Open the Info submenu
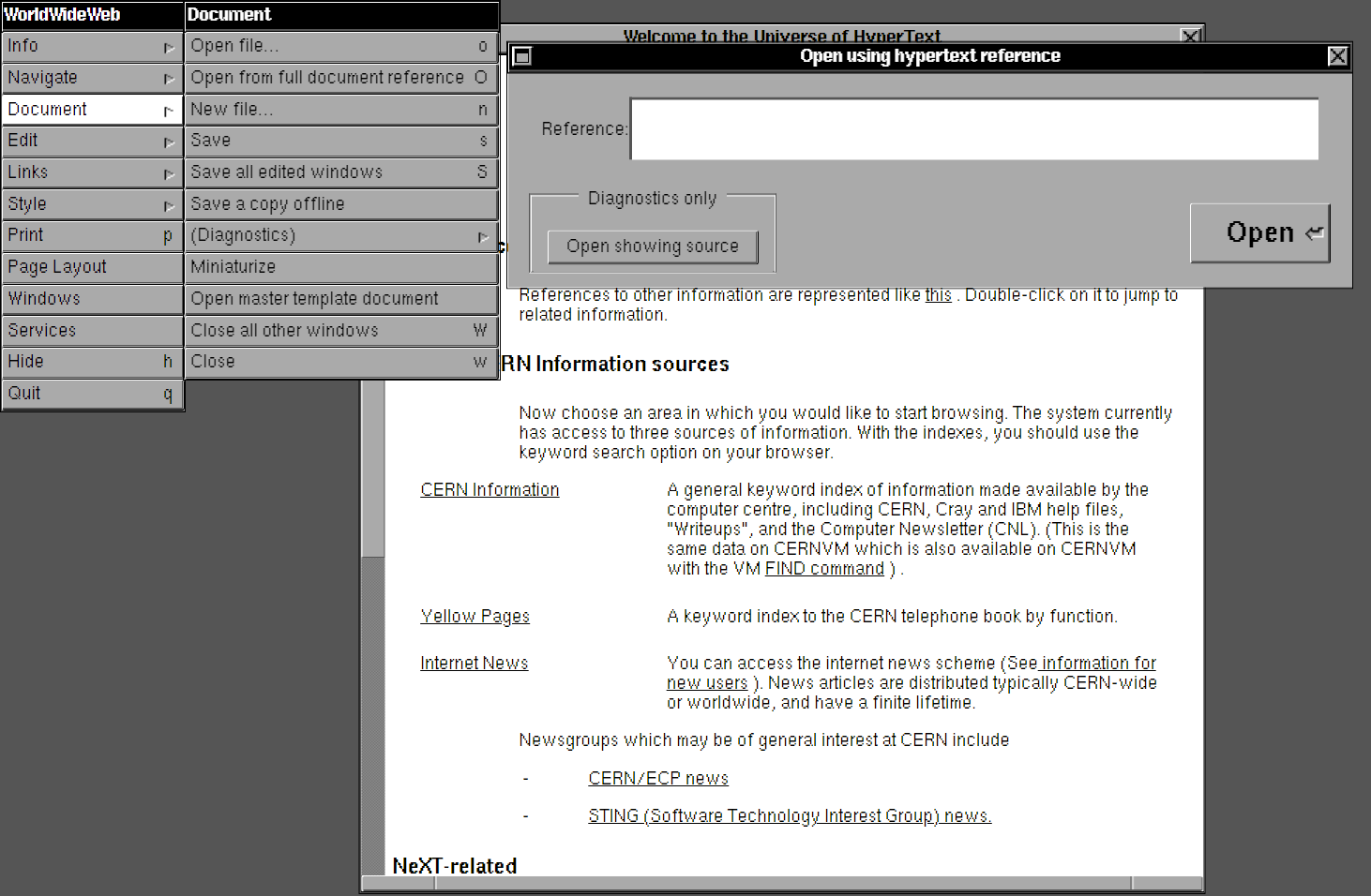 tap(92, 46)
